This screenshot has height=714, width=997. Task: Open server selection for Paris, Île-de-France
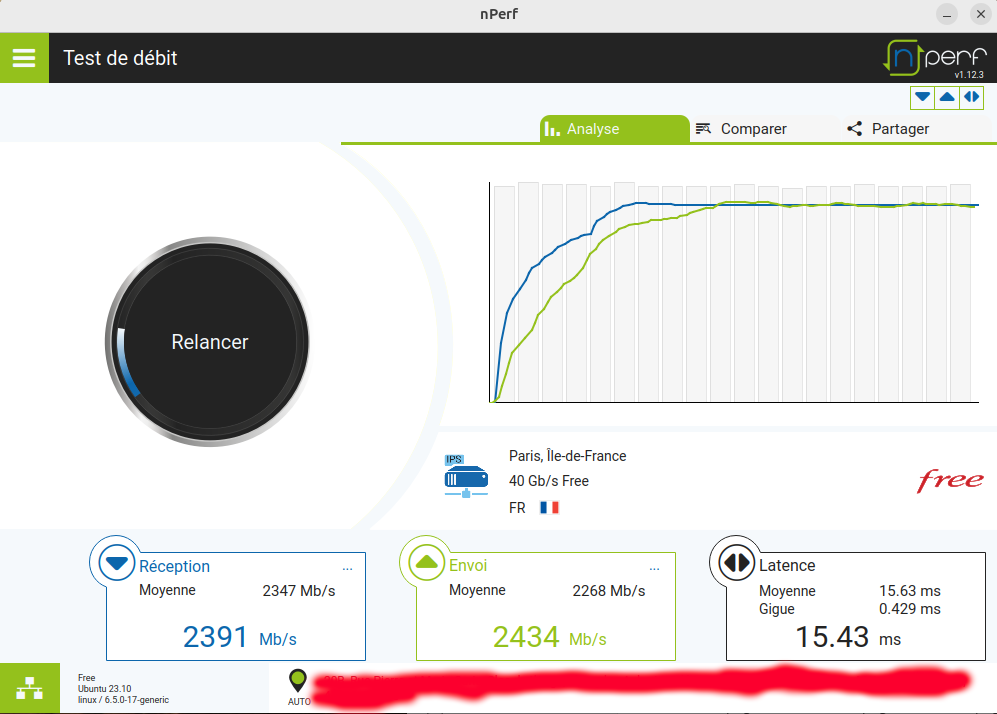tap(567, 456)
